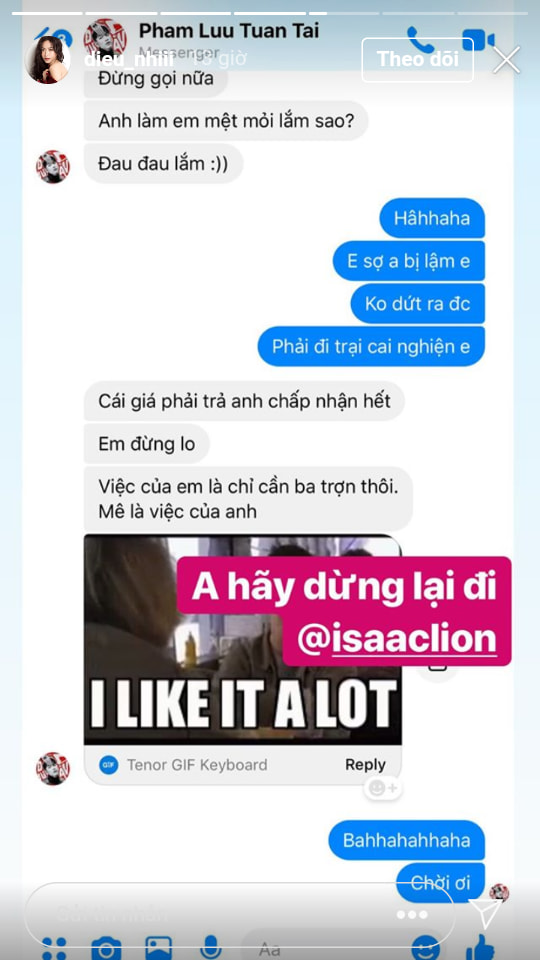Open the emoji smiley picker
The width and height of the screenshot is (540, 960).
pos(426,948)
